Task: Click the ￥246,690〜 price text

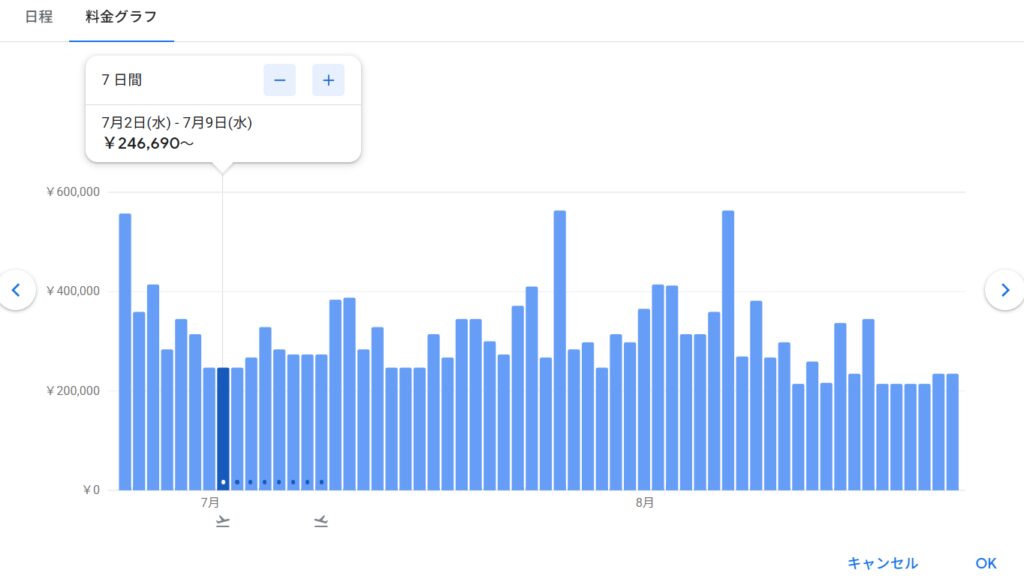Action: pos(148,143)
